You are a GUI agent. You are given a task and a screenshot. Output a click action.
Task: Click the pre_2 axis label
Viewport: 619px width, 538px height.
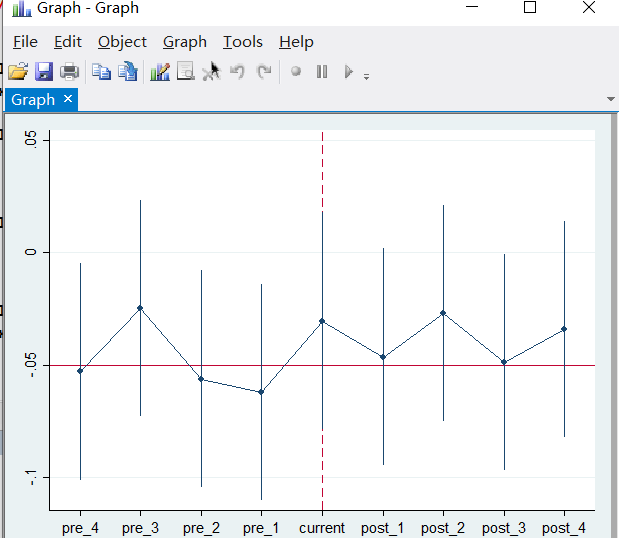tap(201, 528)
